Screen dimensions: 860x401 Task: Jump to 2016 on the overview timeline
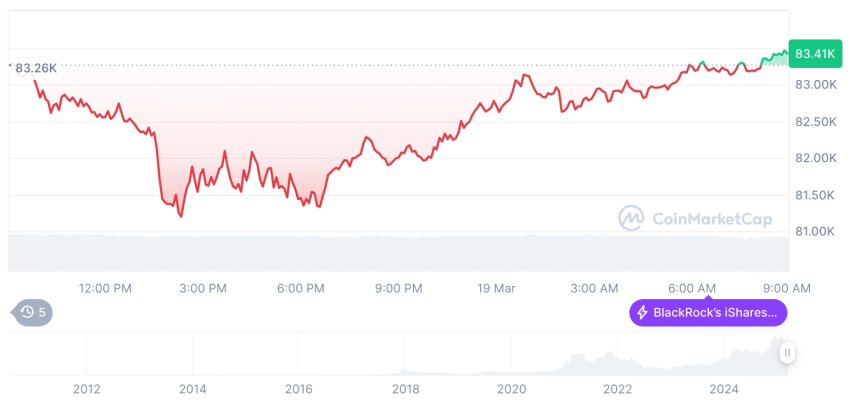[x=298, y=389]
